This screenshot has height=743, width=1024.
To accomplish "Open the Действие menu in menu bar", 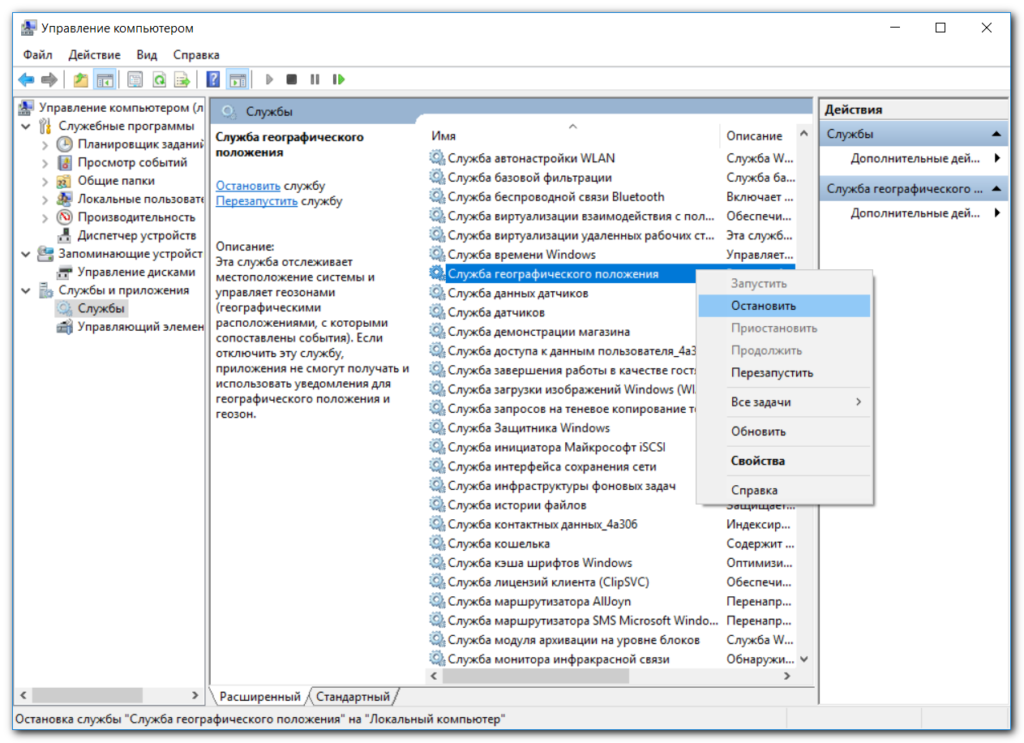I will (x=95, y=55).
